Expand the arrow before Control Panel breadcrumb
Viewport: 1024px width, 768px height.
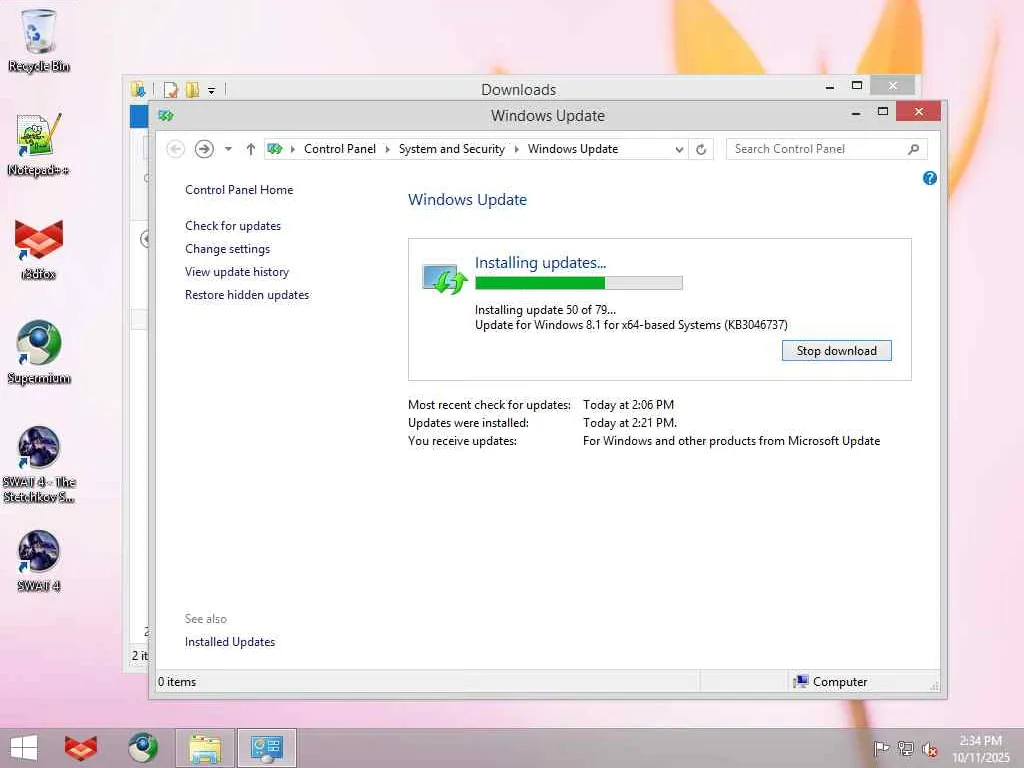click(293, 150)
